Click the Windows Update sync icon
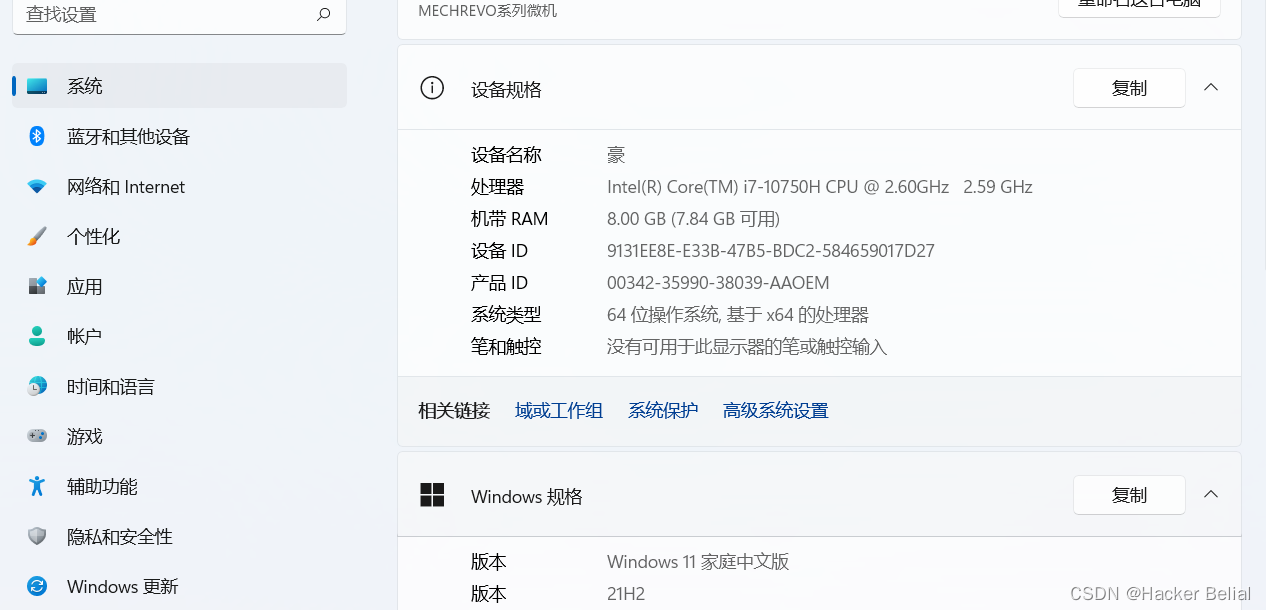 coord(37,586)
